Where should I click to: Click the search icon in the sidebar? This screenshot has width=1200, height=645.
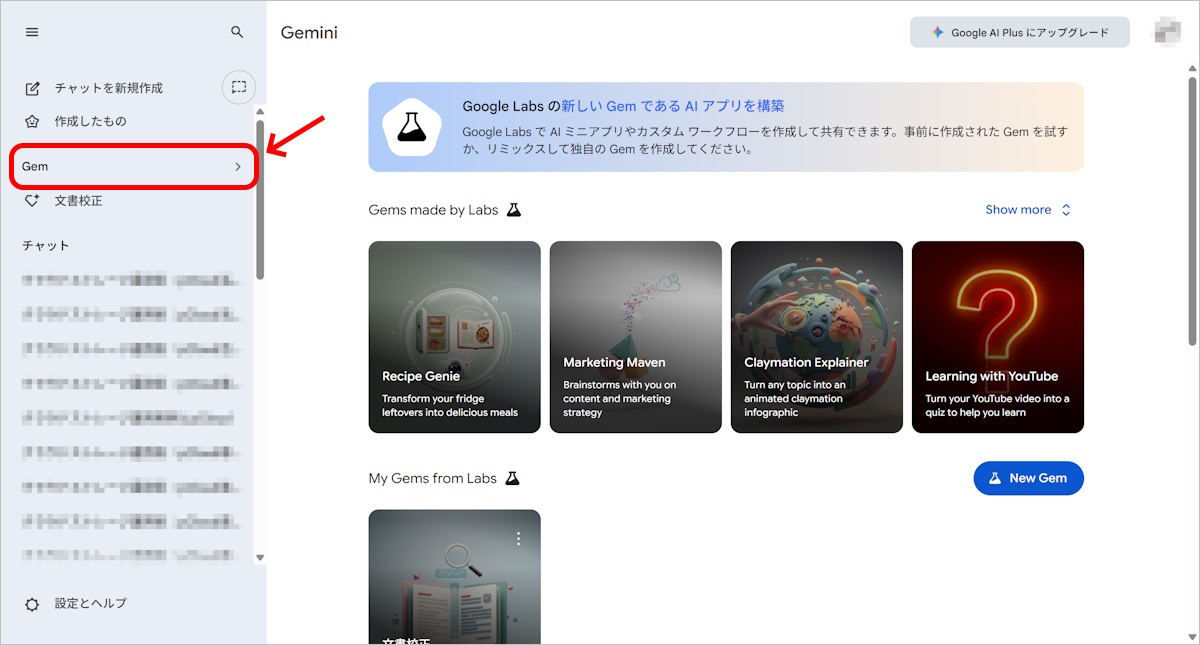pos(237,31)
